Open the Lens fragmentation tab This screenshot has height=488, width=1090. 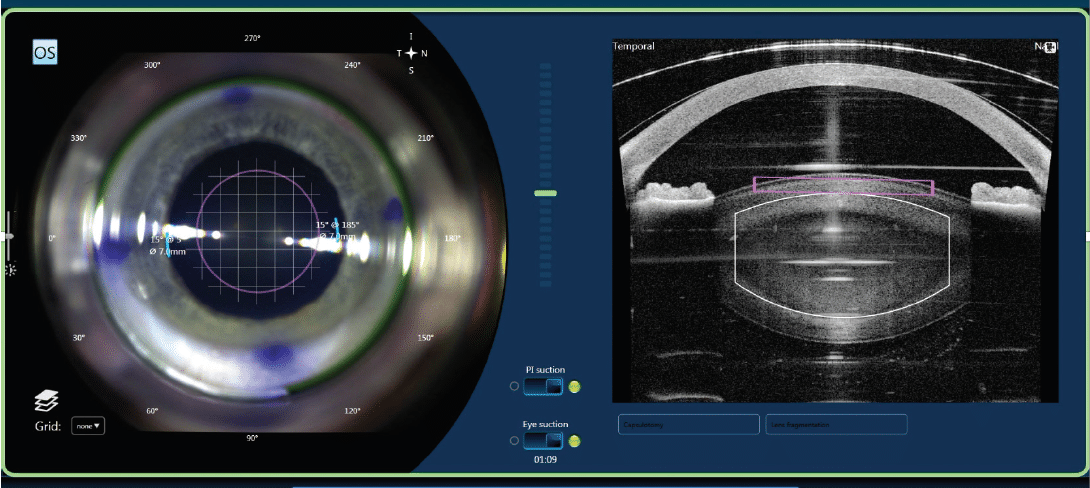click(x=836, y=425)
